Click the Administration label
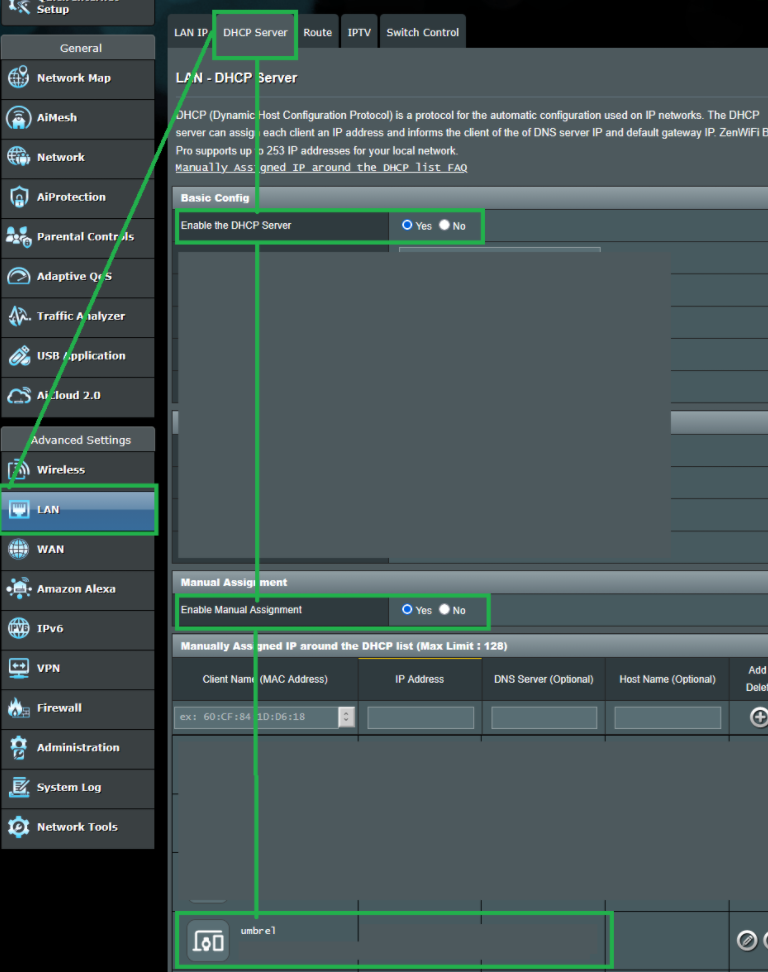Screen dimensions: 768x972 pos(78,747)
